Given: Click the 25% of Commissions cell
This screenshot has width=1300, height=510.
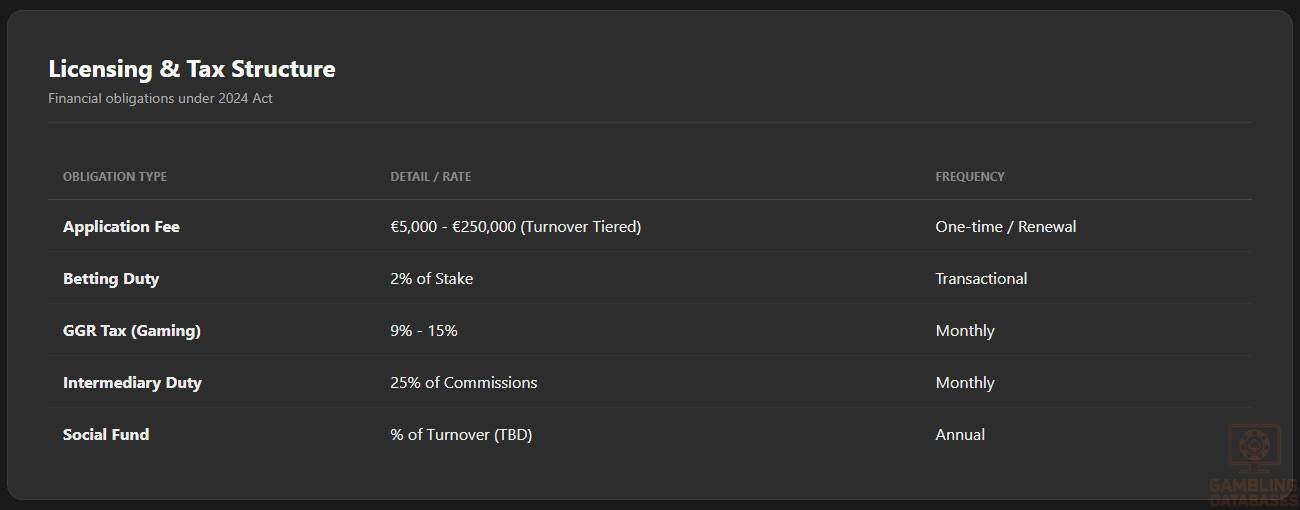Looking at the screenshot, I should (464, 383).
